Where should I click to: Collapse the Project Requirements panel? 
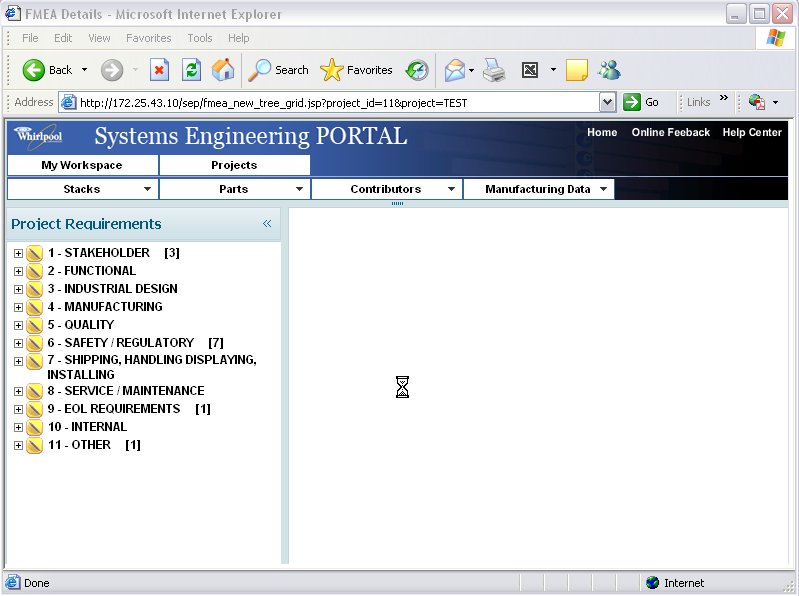[x=267, y=224]
